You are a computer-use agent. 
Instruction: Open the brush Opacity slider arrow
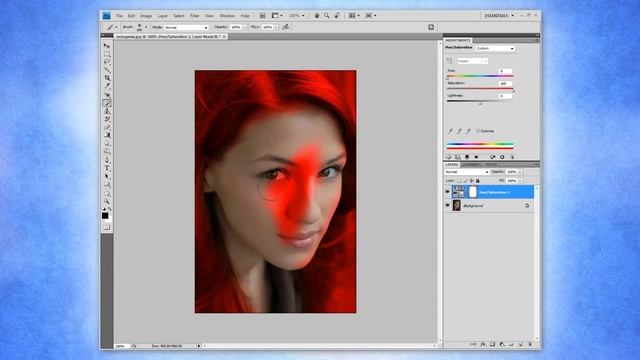[244, 27]
